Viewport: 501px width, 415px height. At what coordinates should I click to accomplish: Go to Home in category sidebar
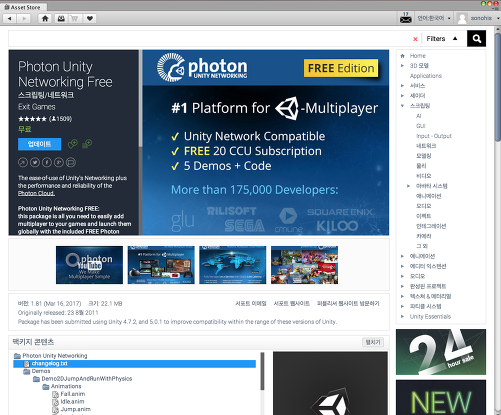point(418,56)
